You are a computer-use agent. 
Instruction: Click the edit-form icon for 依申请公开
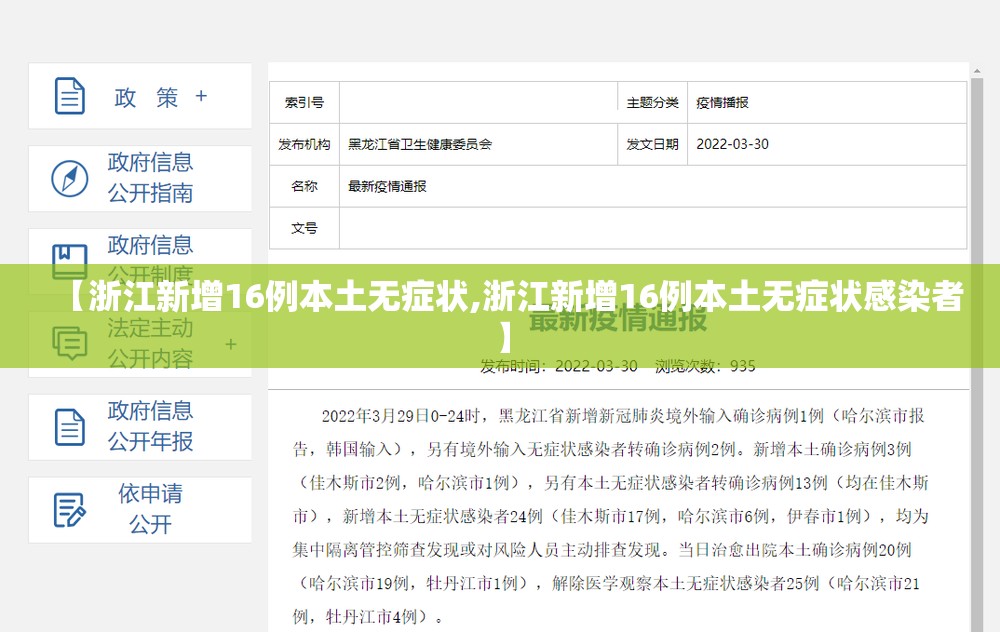point(70,510)
